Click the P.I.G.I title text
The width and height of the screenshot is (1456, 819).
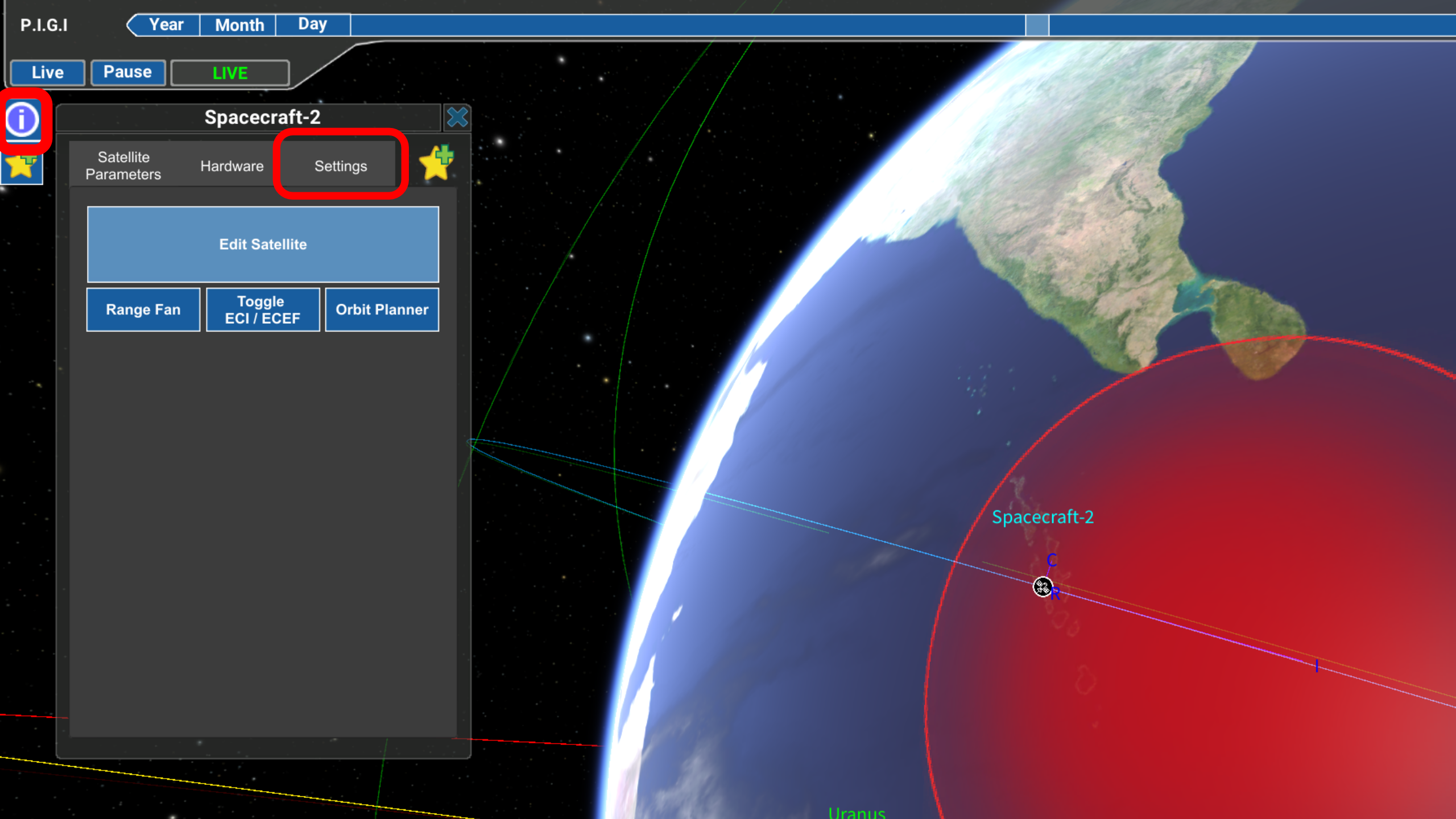(x=44, y=25)
